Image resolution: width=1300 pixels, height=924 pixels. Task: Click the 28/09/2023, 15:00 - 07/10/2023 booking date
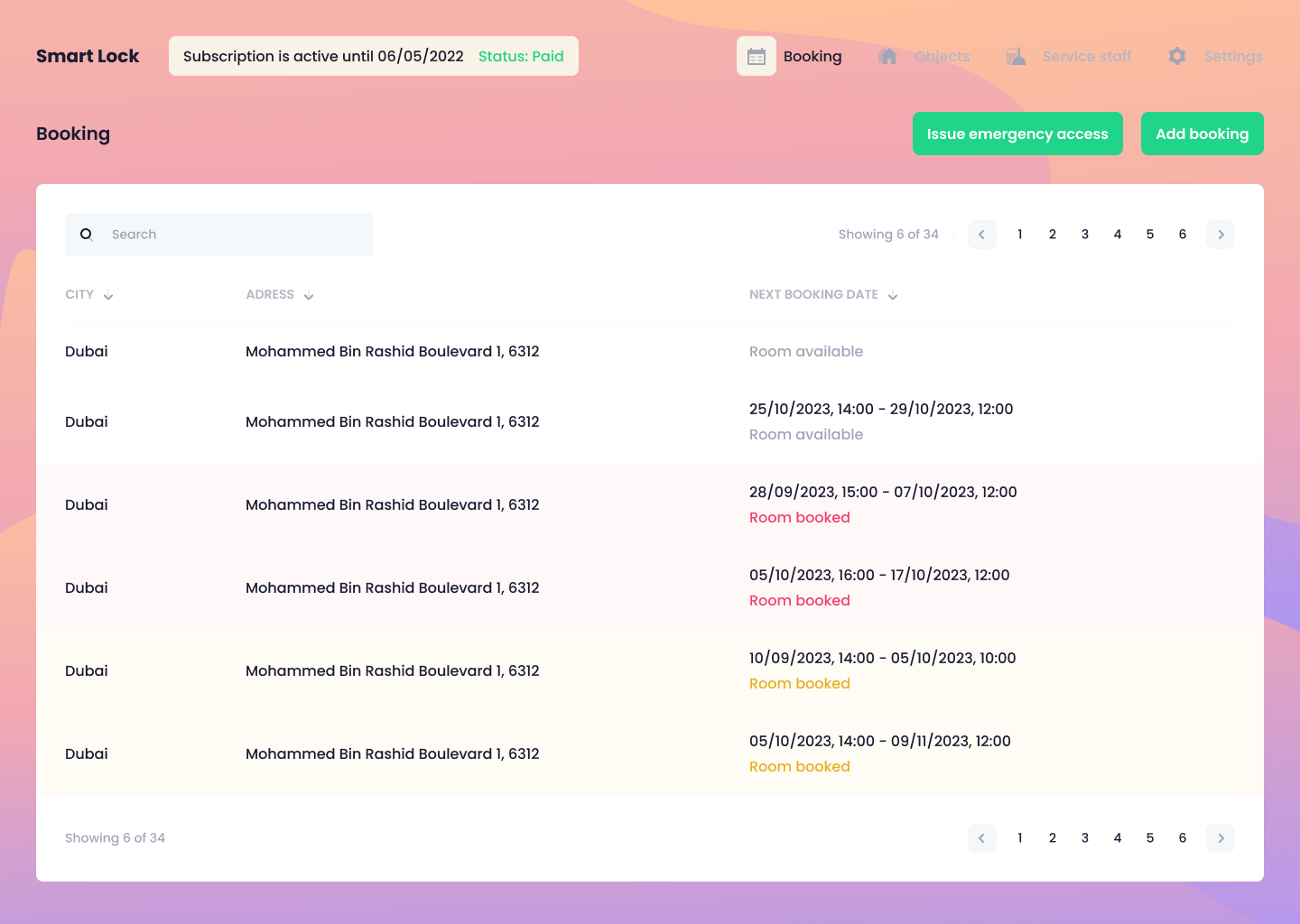click(883, 493)
